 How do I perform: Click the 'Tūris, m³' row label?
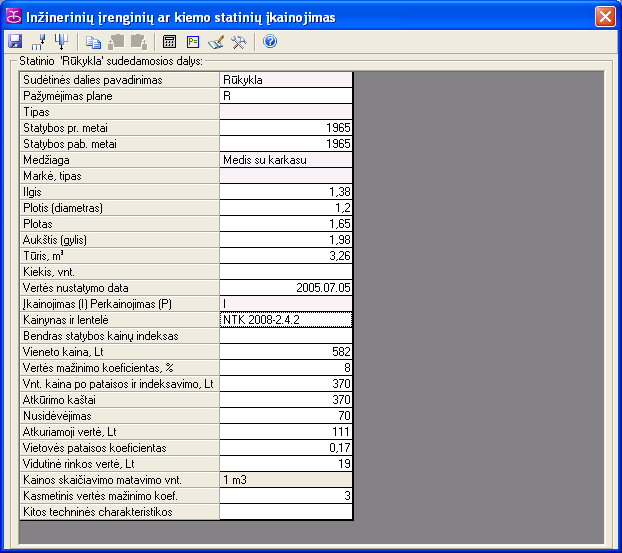point(119,256)
